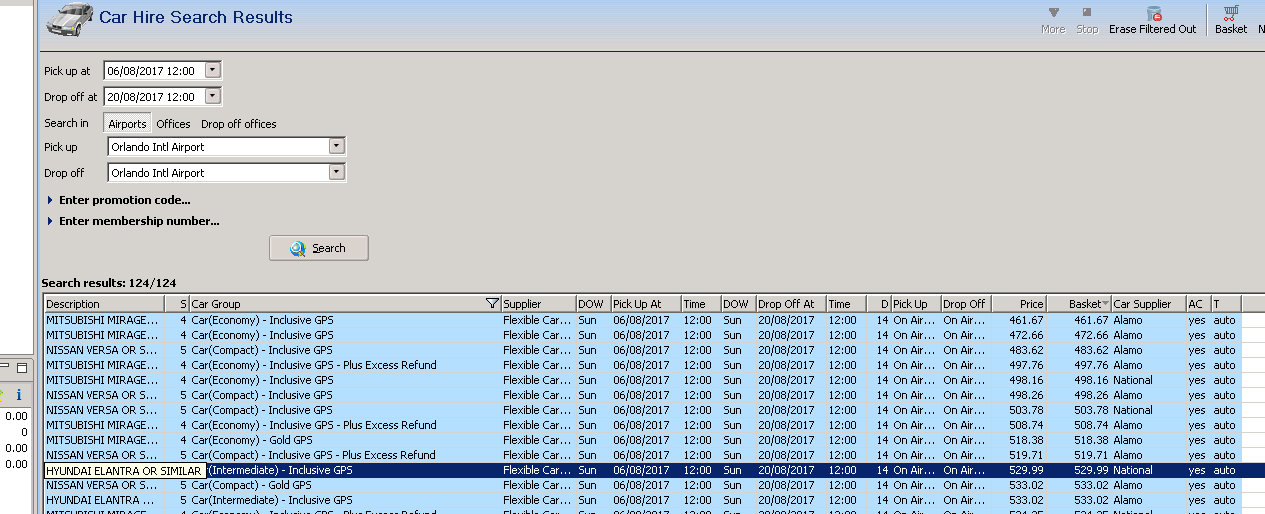This screenshot has height=514, width=1265.
Task: Select the Drop off offices tab
Action: pyautogui.click(x=238, y=124)
